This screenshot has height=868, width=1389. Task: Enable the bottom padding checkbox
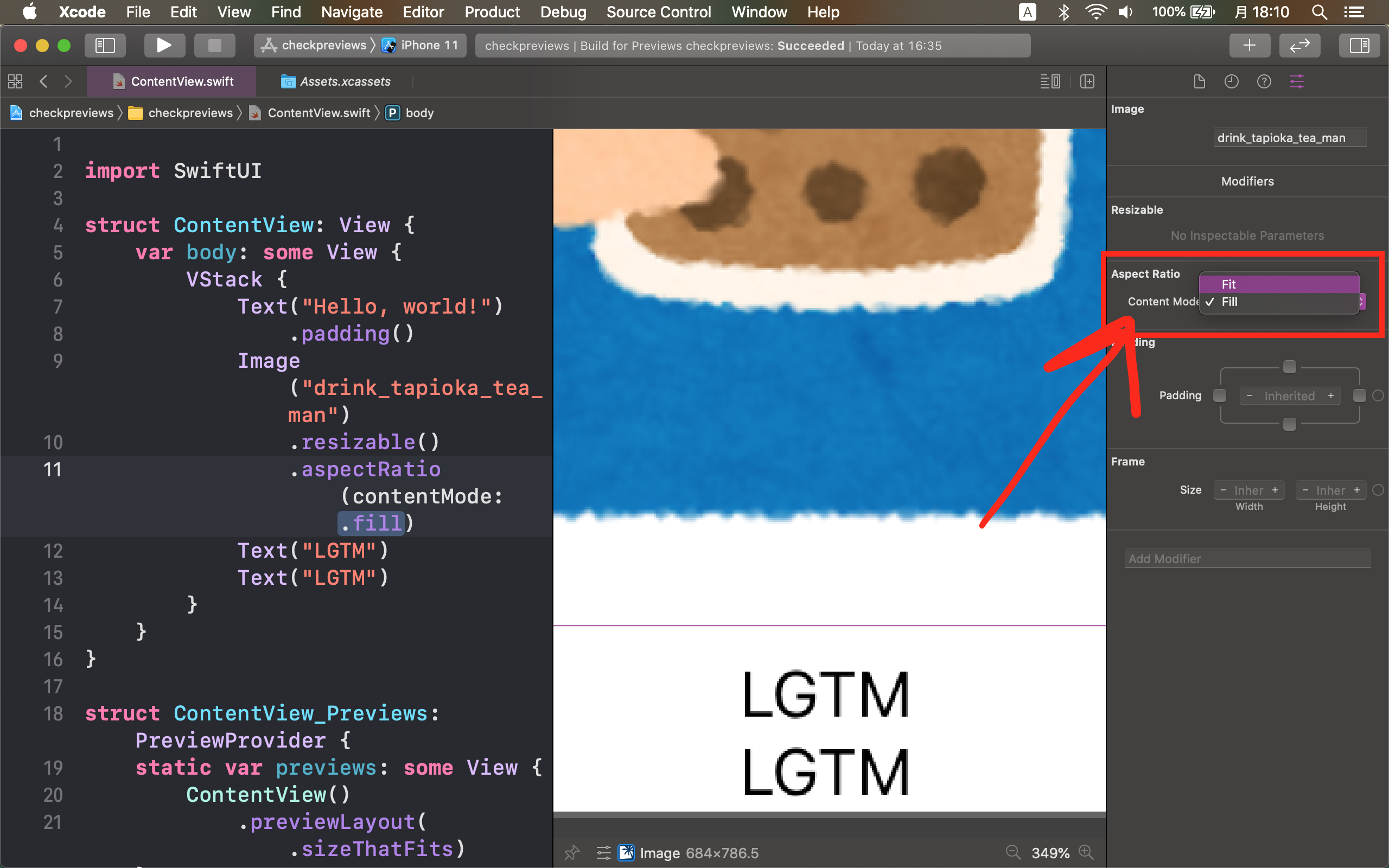[x=1289, y=424]
